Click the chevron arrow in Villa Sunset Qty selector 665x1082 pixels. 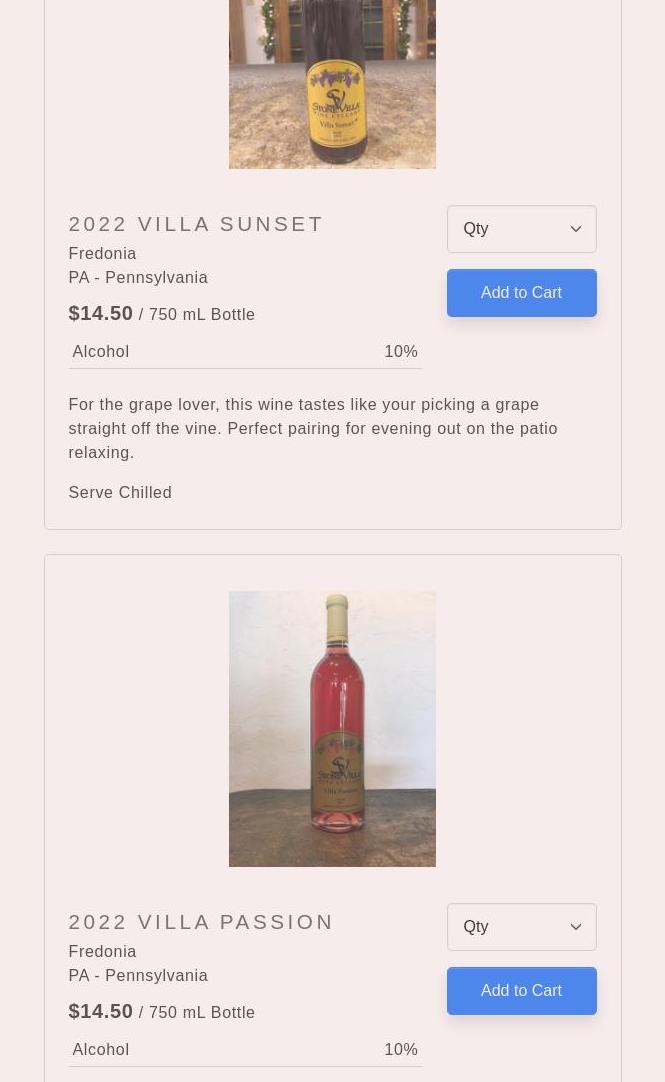[x=576, y=229]
